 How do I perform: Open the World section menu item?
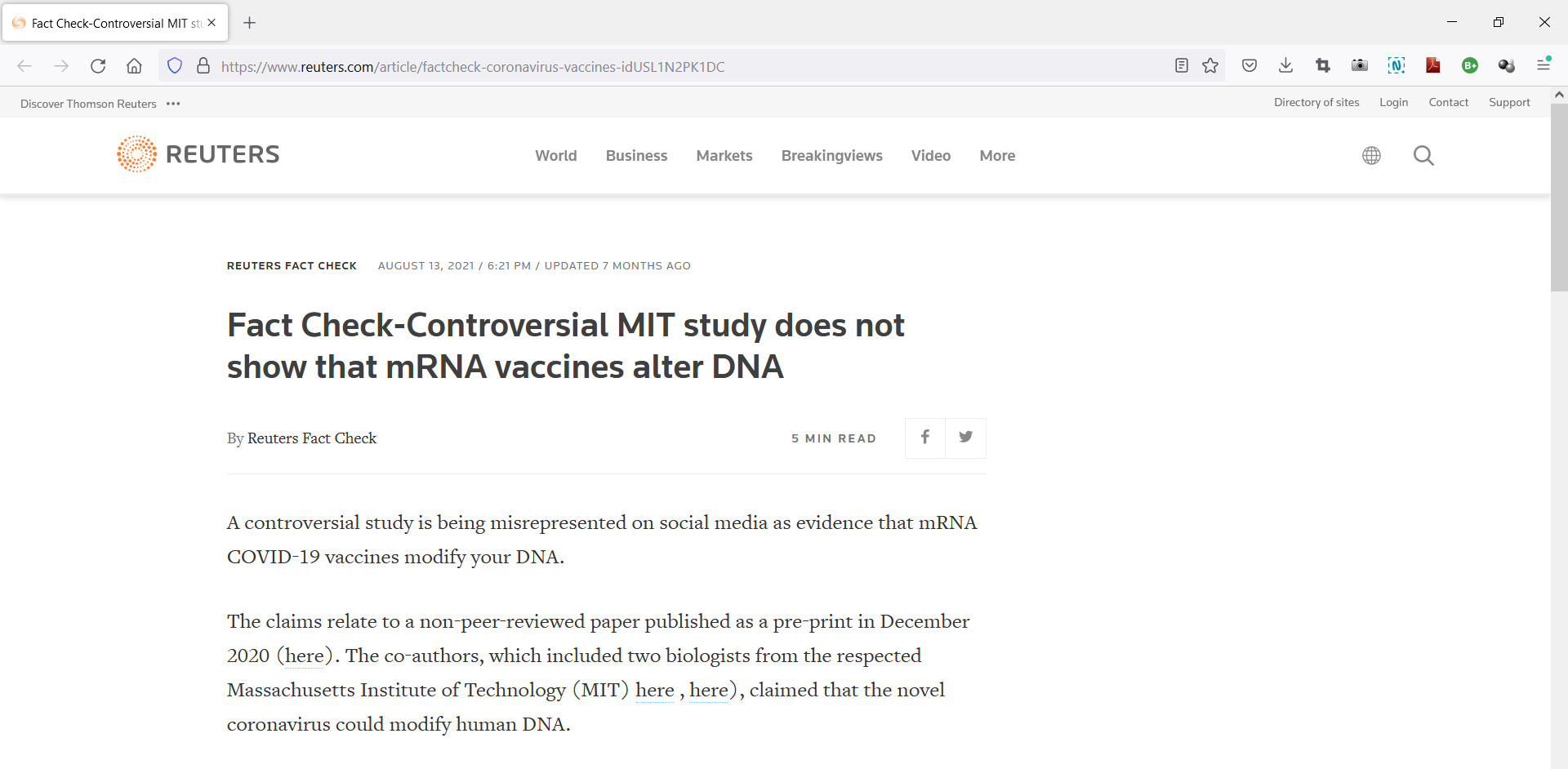pyautogui.click(x=555, y=156)
